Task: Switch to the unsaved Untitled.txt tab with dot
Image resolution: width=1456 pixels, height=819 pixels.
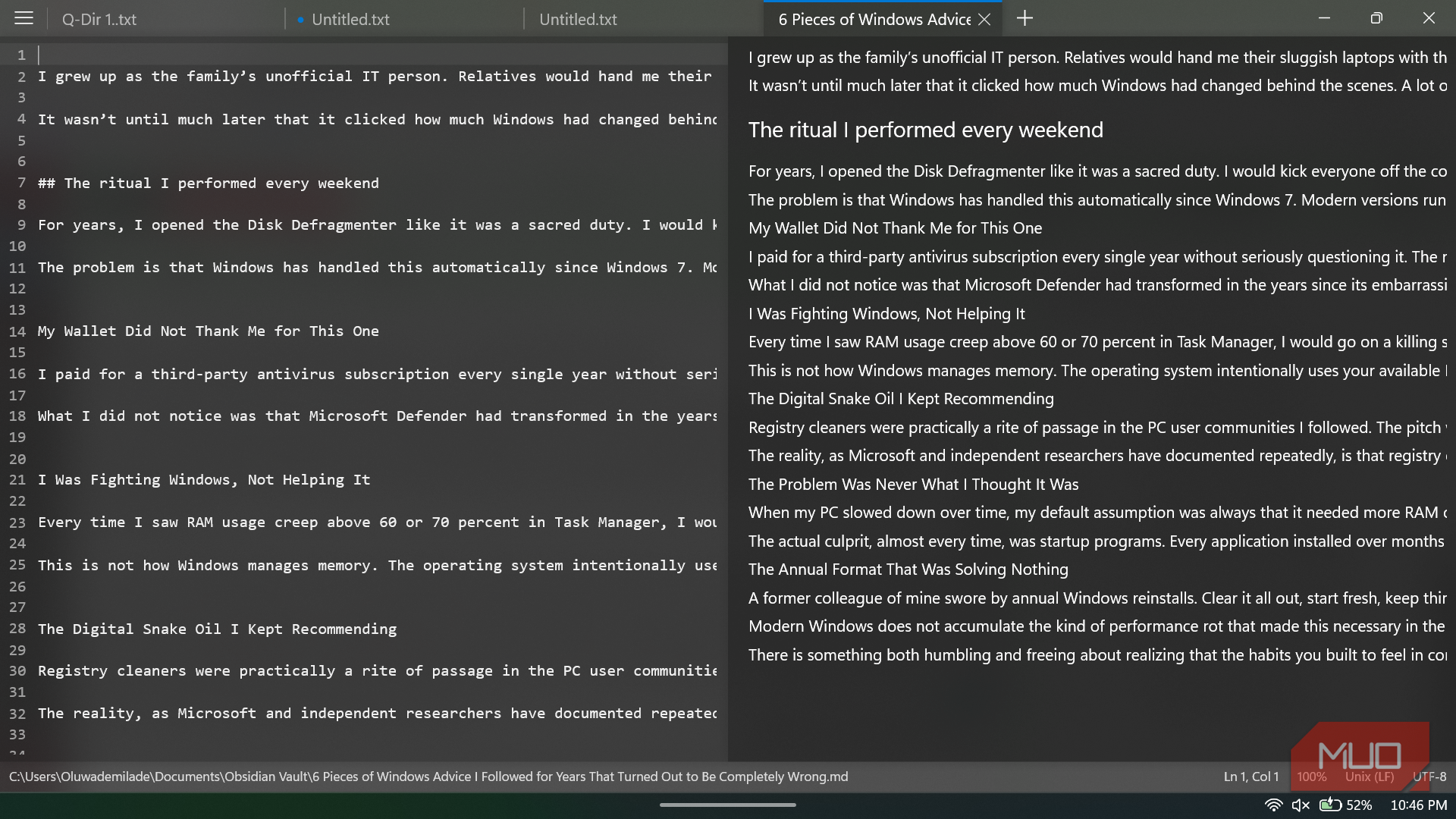Action: (x=404, y=19)
